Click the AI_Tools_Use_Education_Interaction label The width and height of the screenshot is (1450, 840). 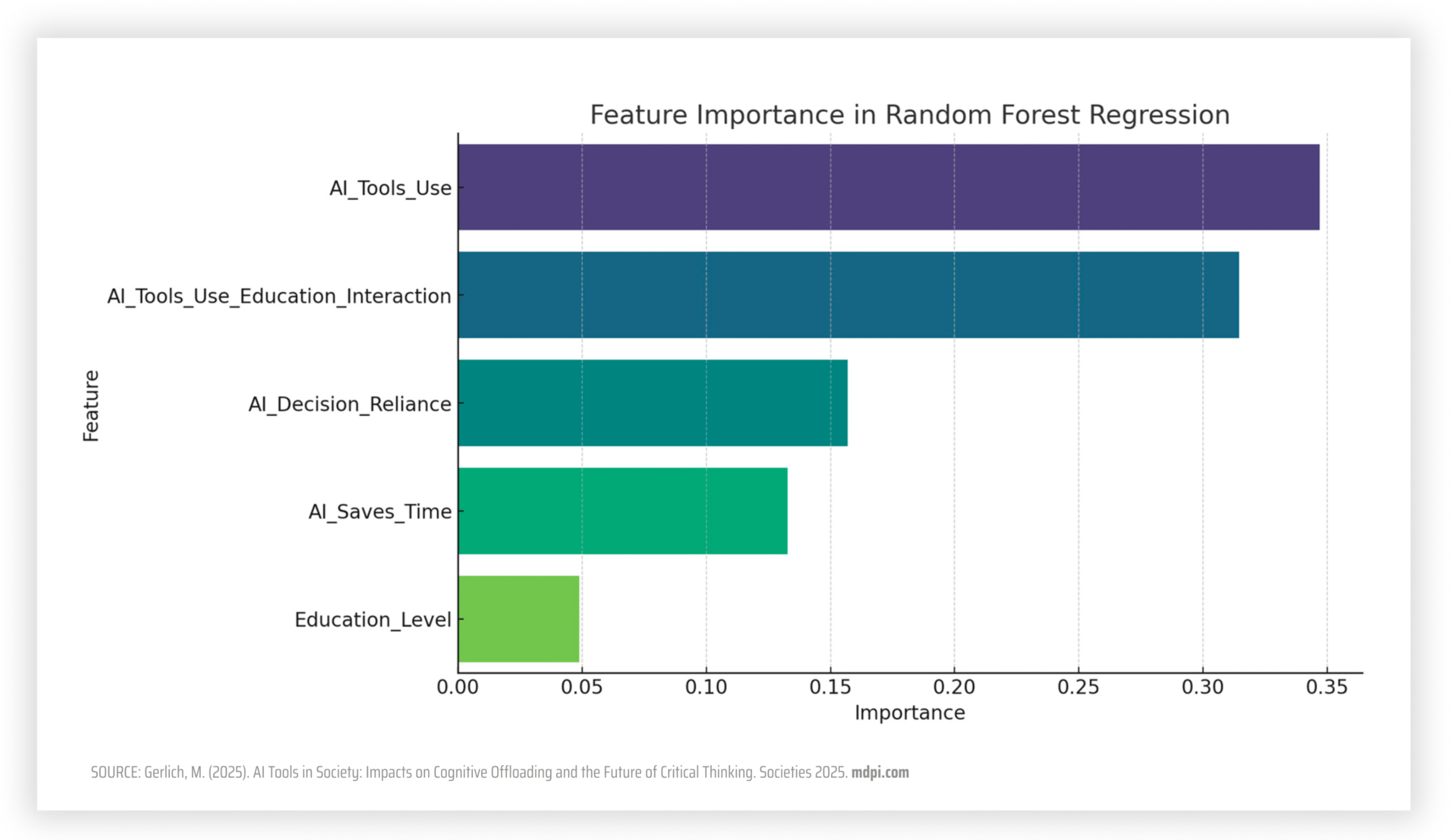(279, 296)
